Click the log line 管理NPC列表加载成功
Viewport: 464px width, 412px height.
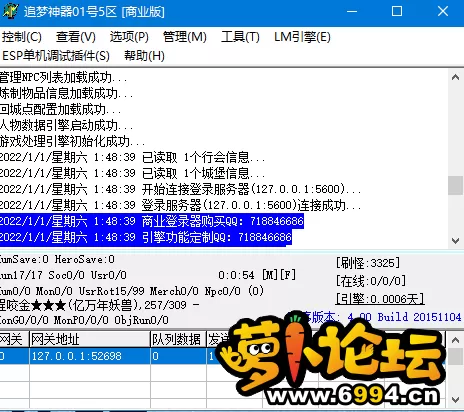click(x=63, y=77)
